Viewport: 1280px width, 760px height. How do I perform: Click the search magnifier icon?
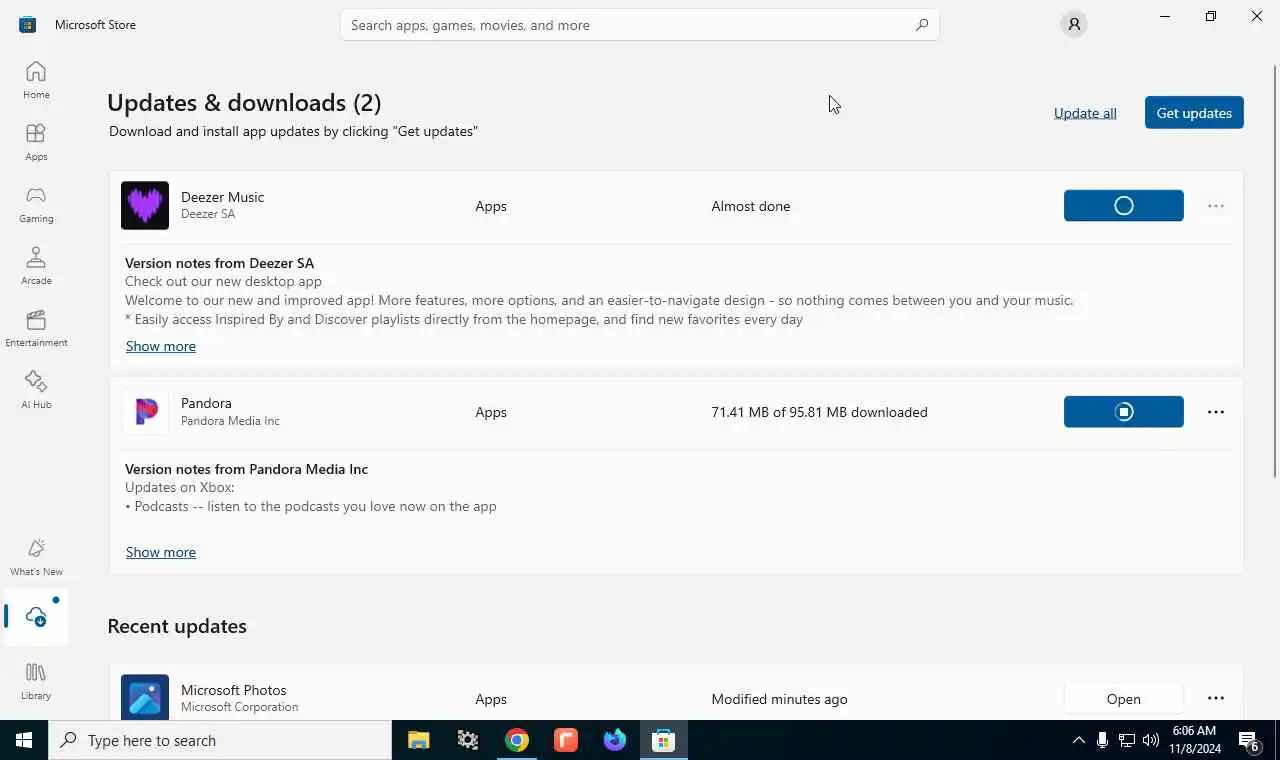(x=922, y=25)
